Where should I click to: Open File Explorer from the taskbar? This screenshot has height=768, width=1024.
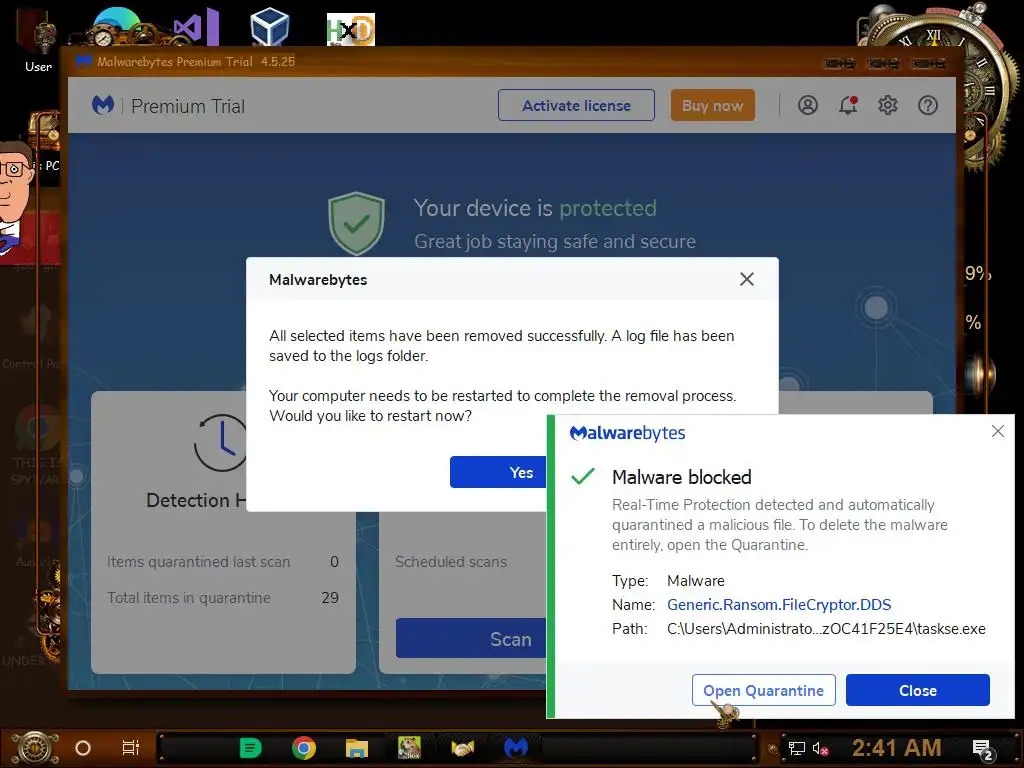[x=357, y=748]
